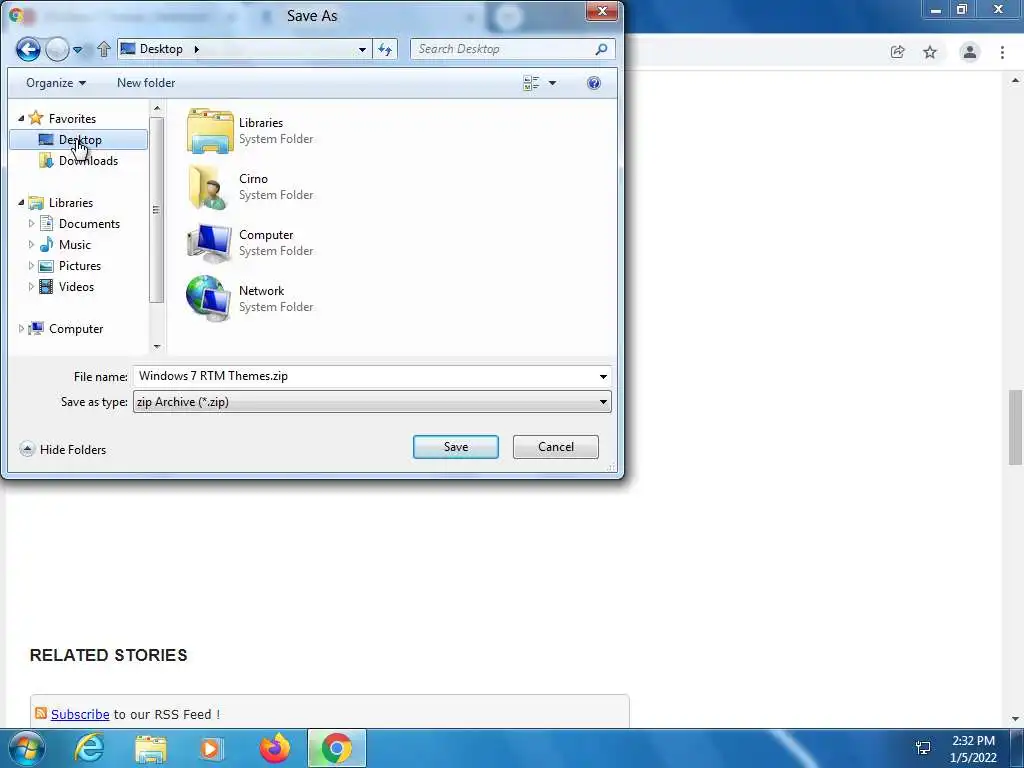Screen dimensions: 1024x768
Task: Open Windows Media Player from taskbar
Action: (x=211, y=748)
